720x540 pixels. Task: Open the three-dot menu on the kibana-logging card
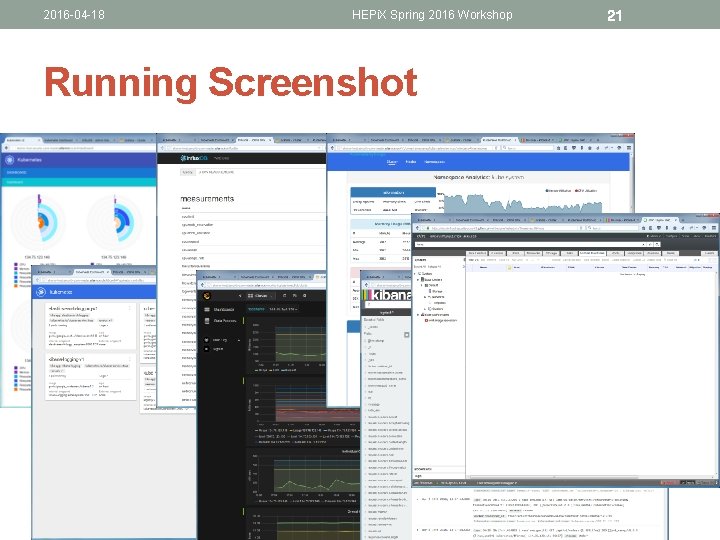[x=129, y=359]
